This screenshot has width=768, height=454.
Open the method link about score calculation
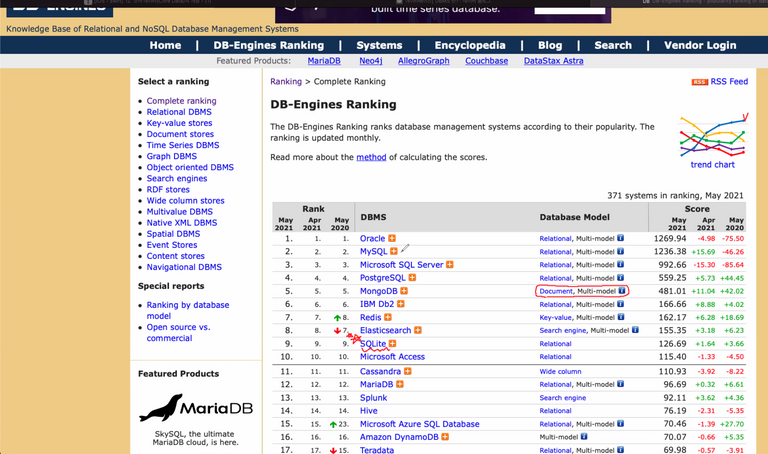click(x=371, y=157)
